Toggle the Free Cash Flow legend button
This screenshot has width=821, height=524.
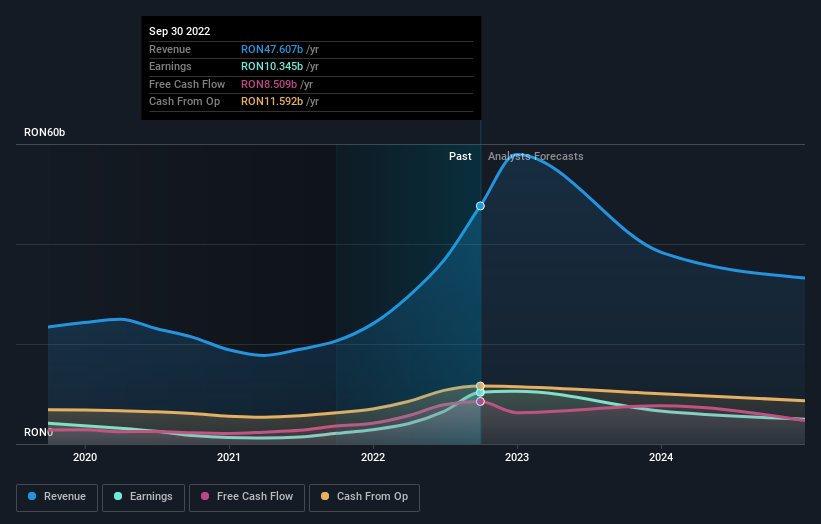247,497
